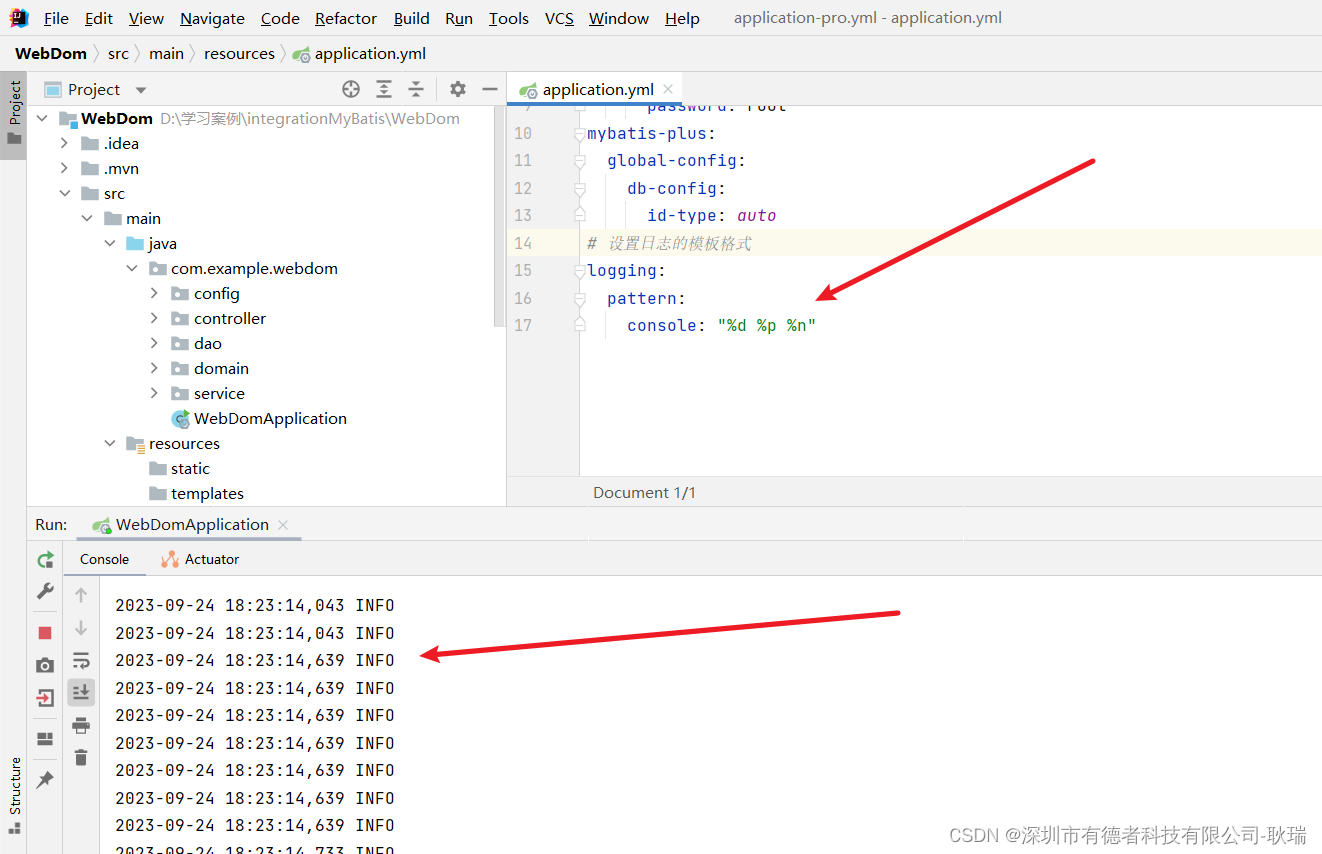Click the print icon in console toolbar
1322x854 pixels.
pos(81,725)
